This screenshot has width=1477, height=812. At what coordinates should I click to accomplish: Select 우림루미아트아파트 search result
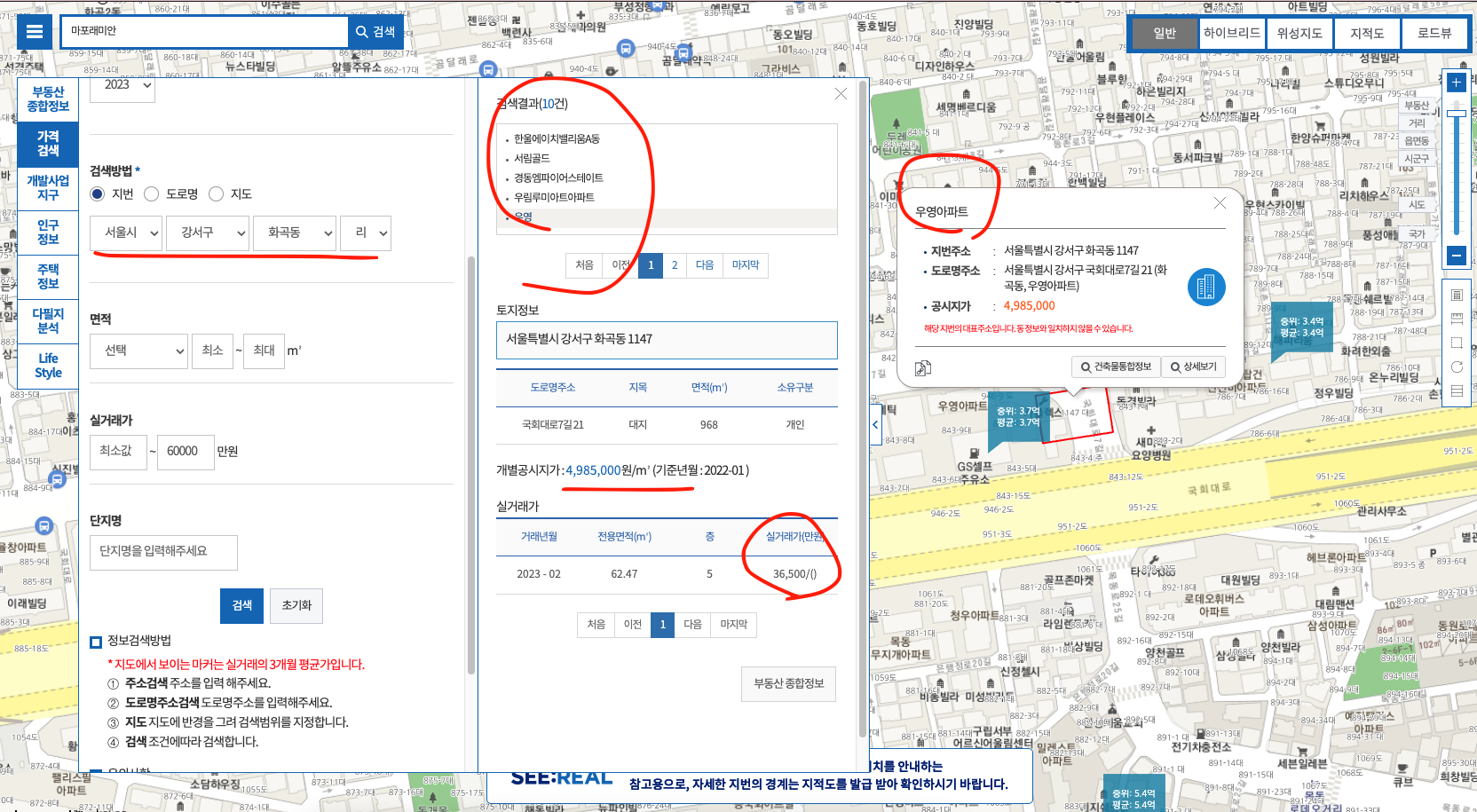[x=554, y=198]
